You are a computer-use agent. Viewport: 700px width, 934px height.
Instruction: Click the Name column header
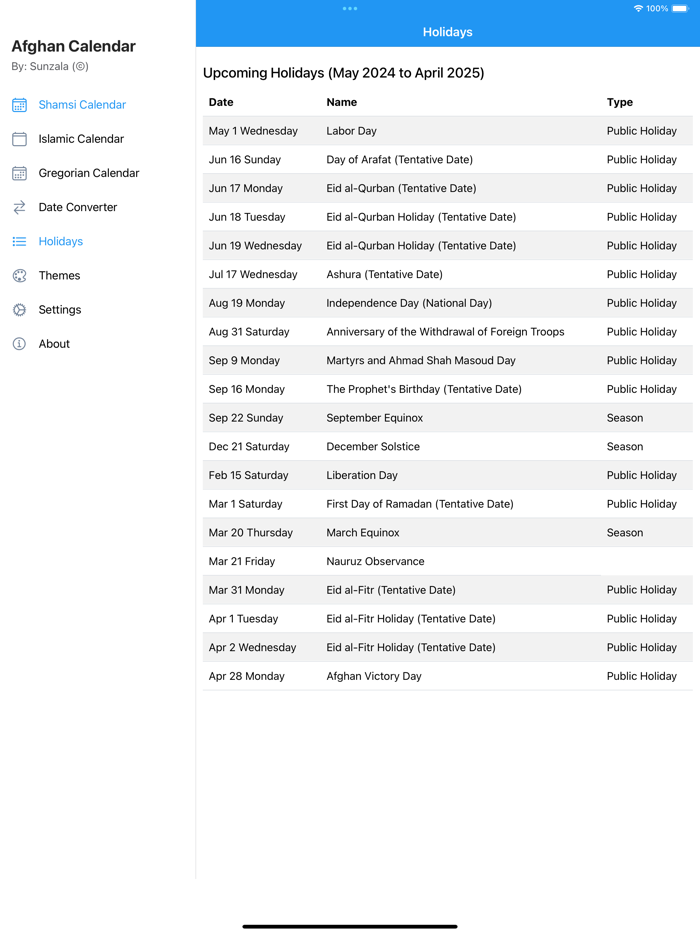pyautogui.click(x=342, y=102)
